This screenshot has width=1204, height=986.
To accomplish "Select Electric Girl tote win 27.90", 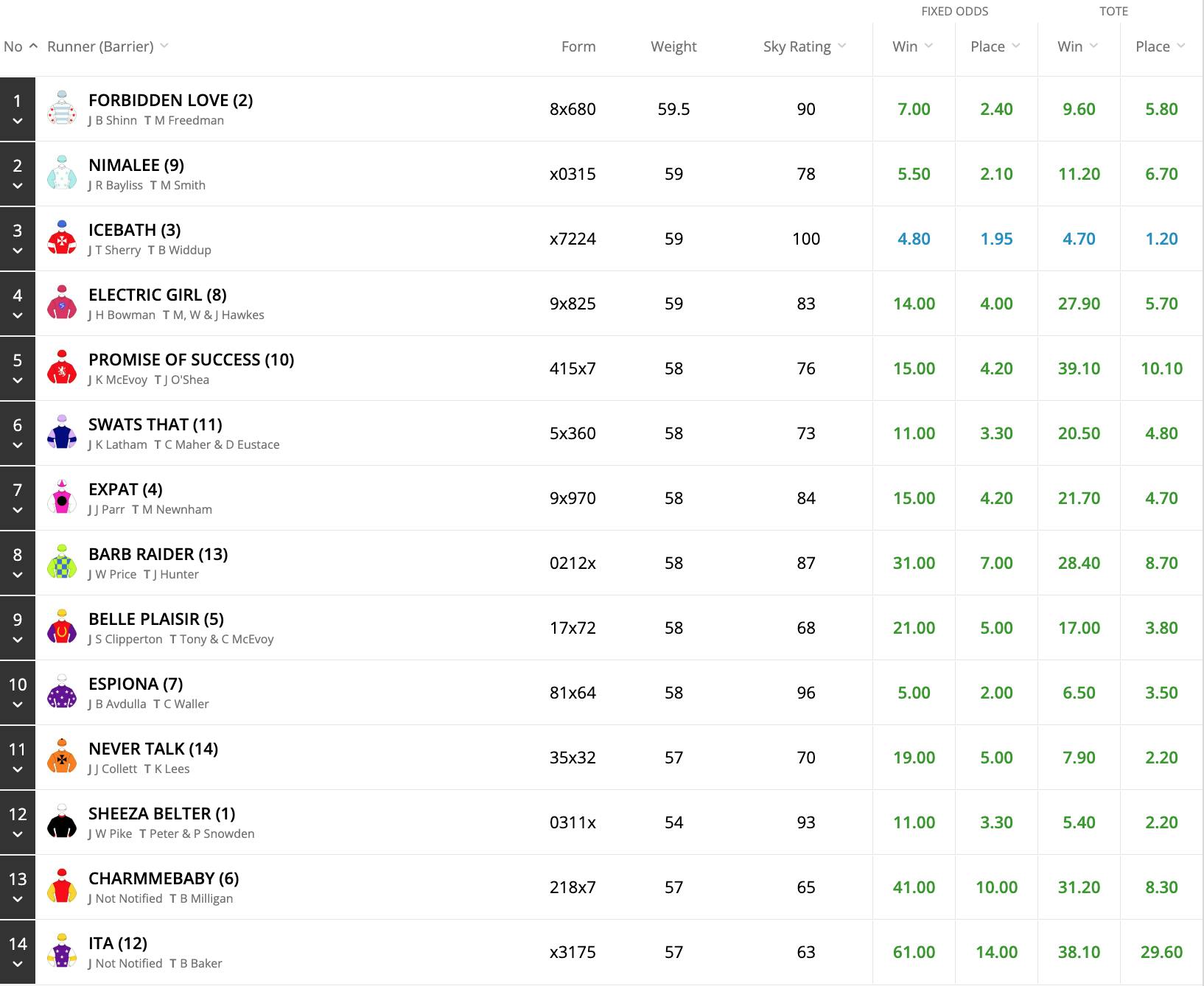I will point(1079,304).
